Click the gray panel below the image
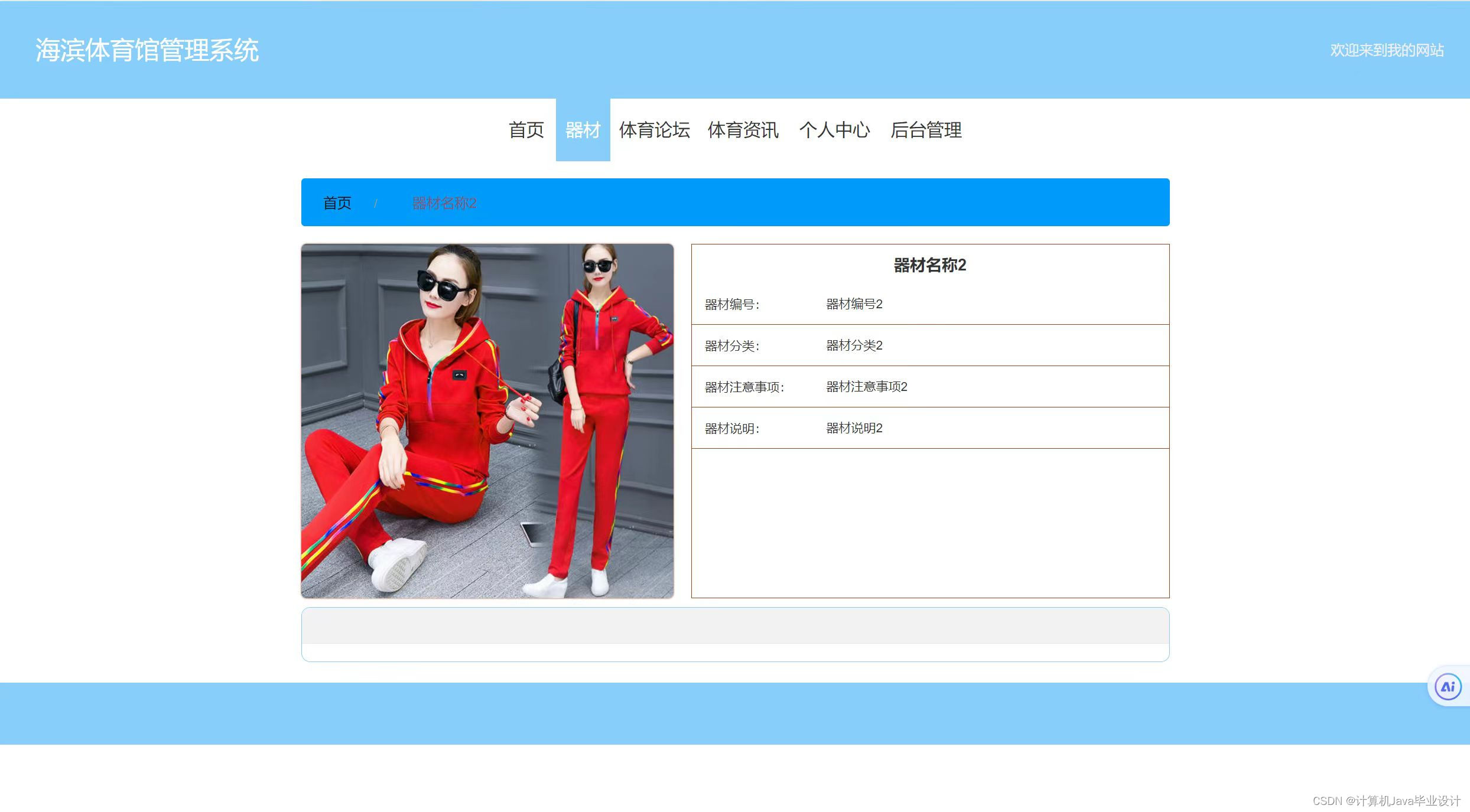1470x812 pixels. tap(735, 626)
